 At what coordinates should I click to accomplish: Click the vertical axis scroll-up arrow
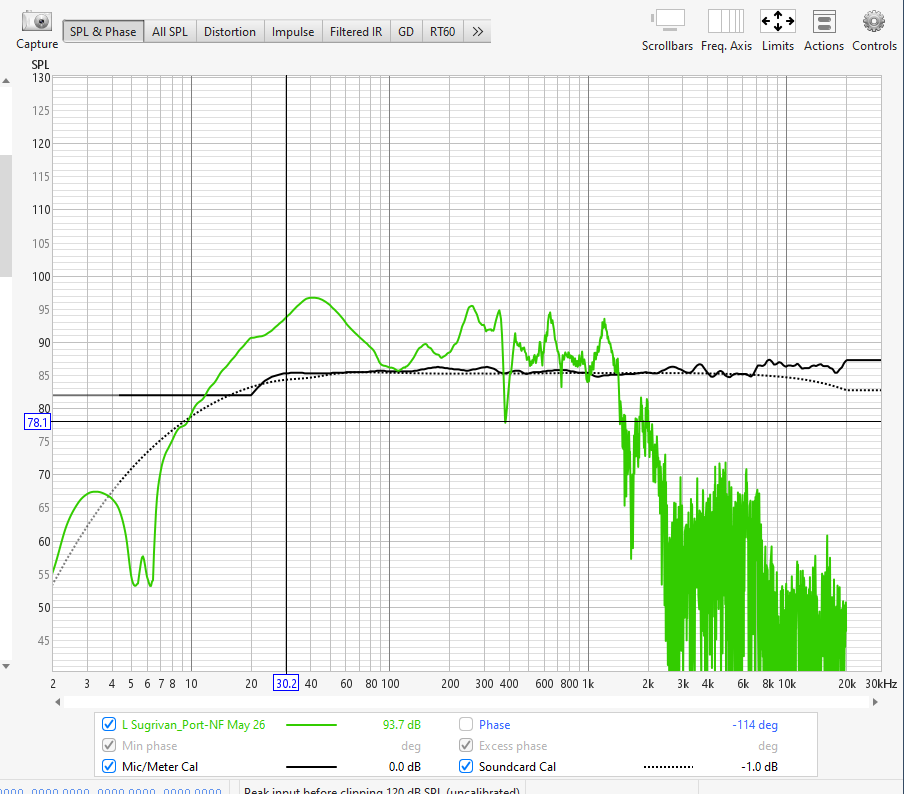[5, 79]
